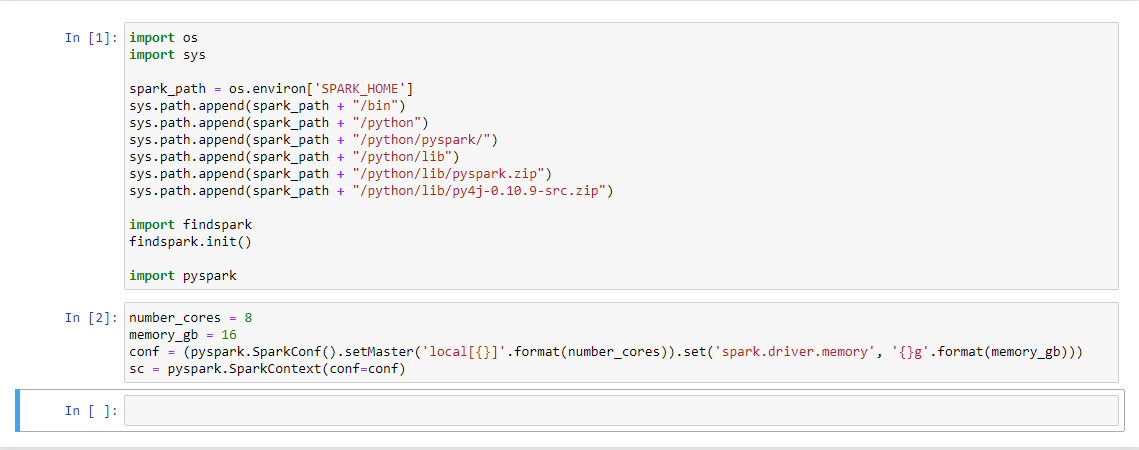This screenshot has height=450, width=1139.
Task: Click the number_cores = 8 line
Action: click(190, 318)
